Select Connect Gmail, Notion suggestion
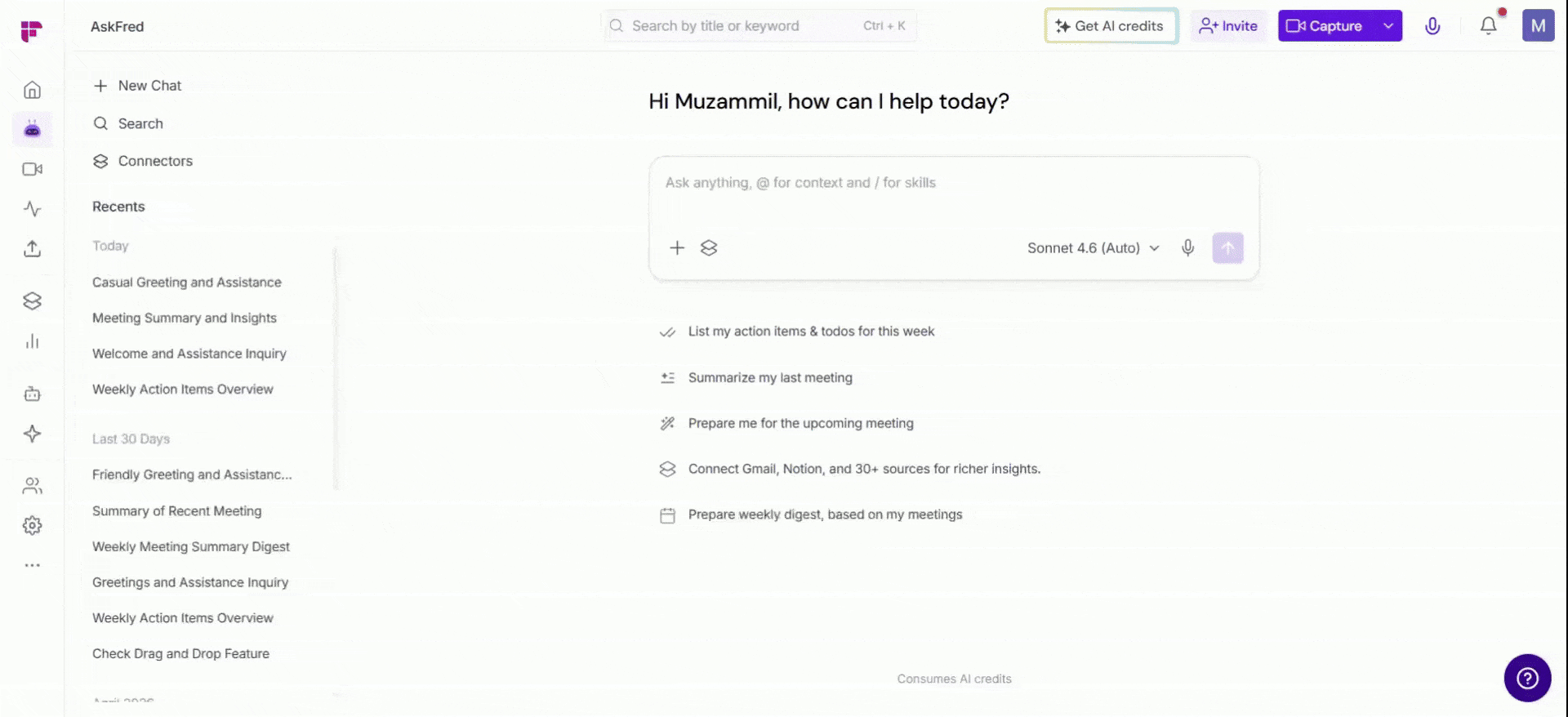This screenshot has width=1568, height=717. [864, 469]
